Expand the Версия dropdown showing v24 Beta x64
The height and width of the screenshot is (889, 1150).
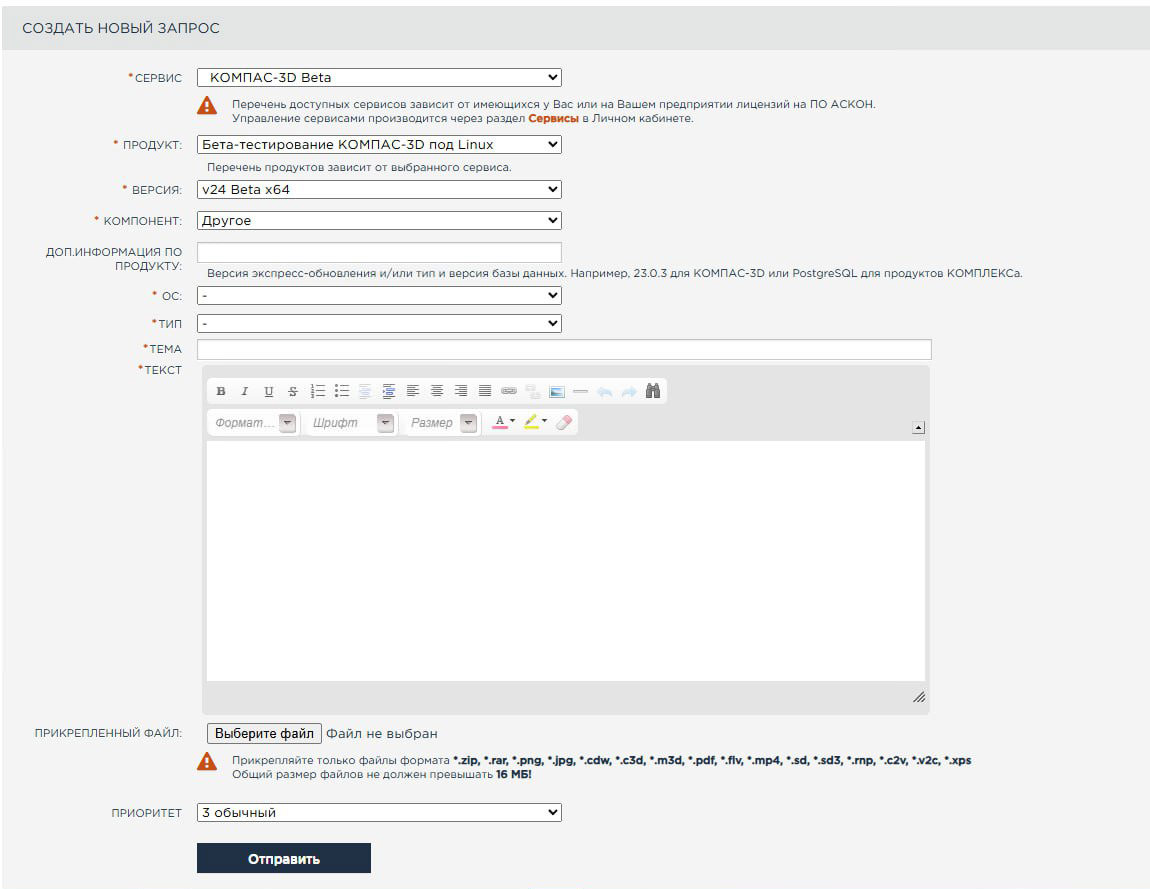pyautogui.click(x=379, y=189)
